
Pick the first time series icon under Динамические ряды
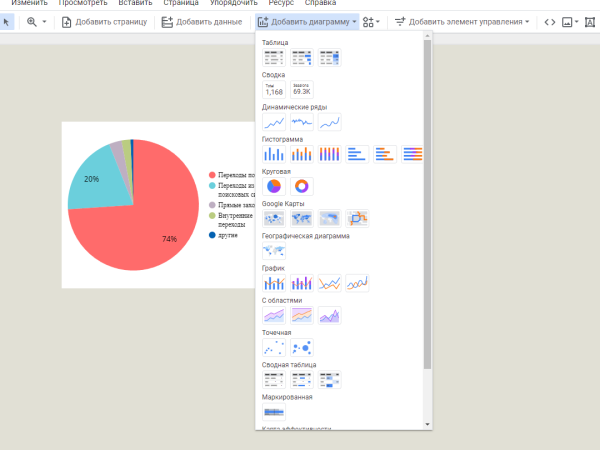pos(273,122)
